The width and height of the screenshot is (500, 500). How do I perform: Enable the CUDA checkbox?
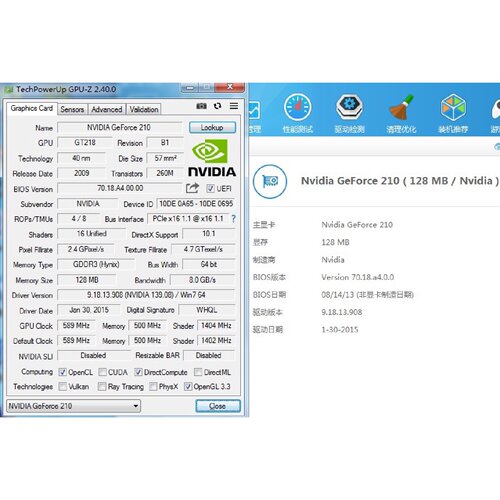[x=102, y=372]
